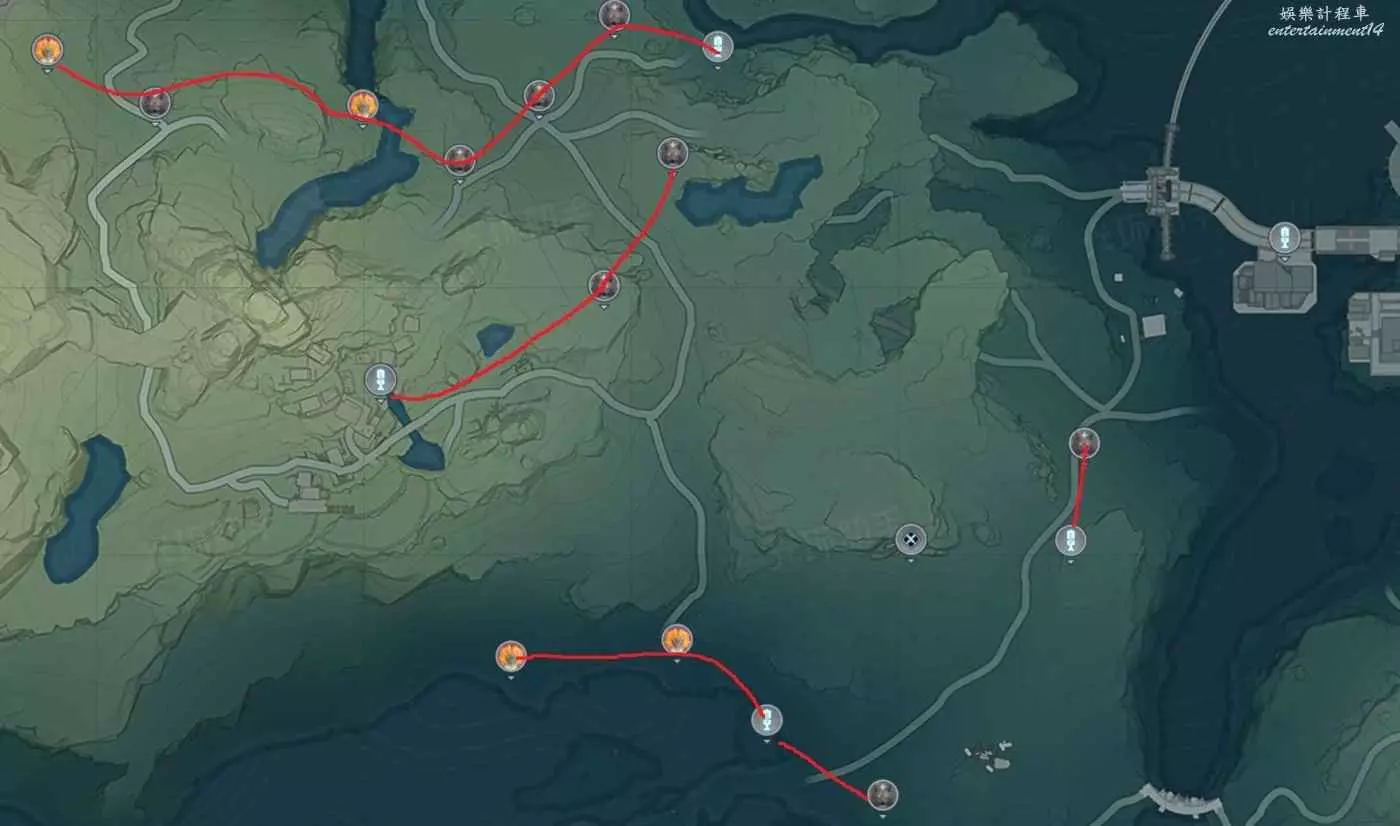Click the teleport beacon on the bridge building
Image resolution: width=1400 pixels, height=826 pixels.
[x=1284, y=238]
